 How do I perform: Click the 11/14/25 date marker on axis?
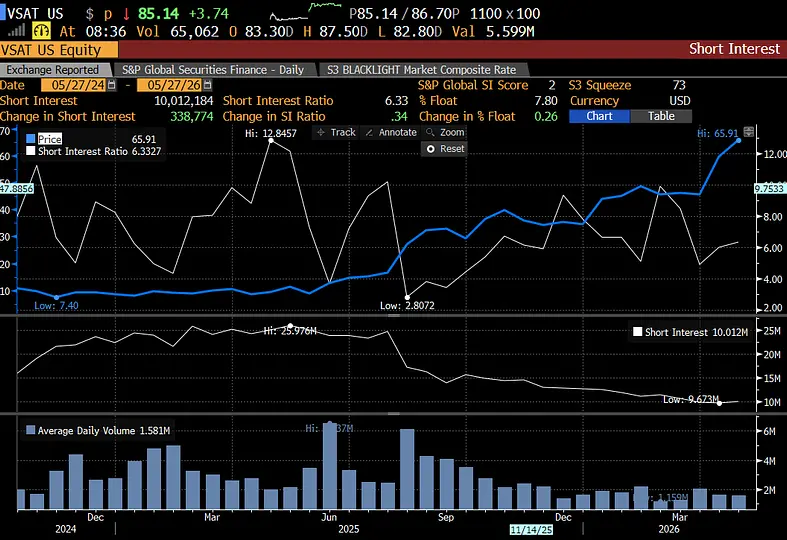coord(531,529)
